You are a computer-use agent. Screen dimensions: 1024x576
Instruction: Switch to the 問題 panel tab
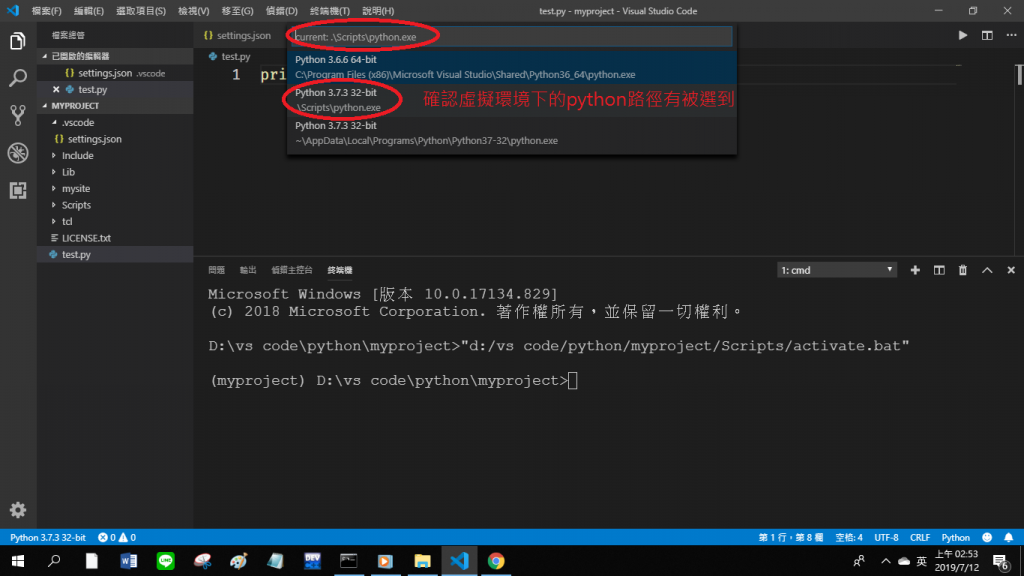[x=216, y=270]
